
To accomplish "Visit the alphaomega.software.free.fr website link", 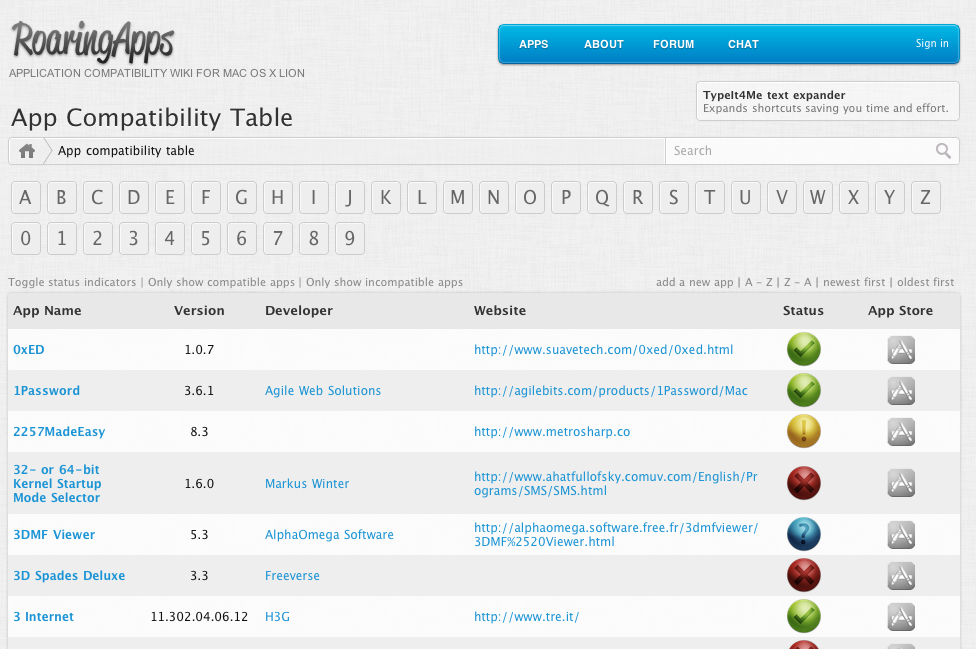I will [x=616, y=535].
